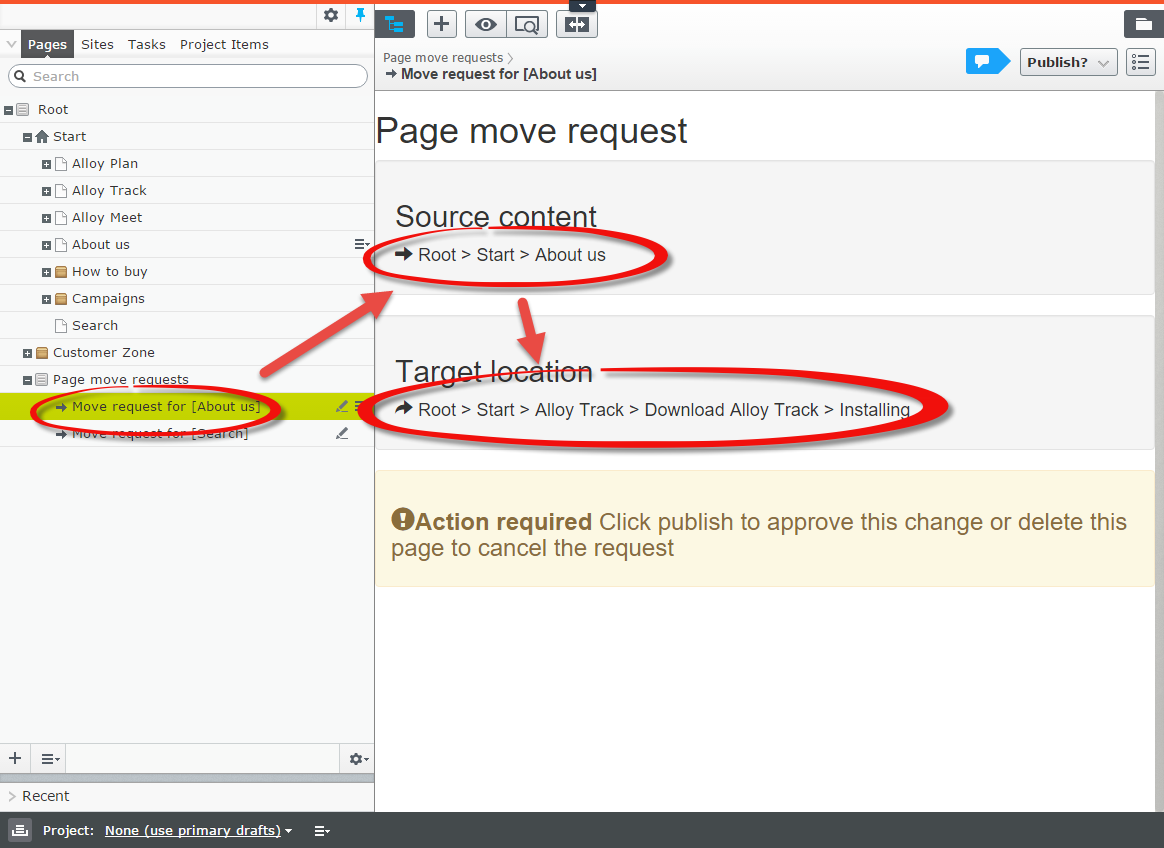Open the assets folder pane icon
Image resolution: width=1164 pixels, height=848 pixels.
pyautogui.click(x=1144, y=25)
